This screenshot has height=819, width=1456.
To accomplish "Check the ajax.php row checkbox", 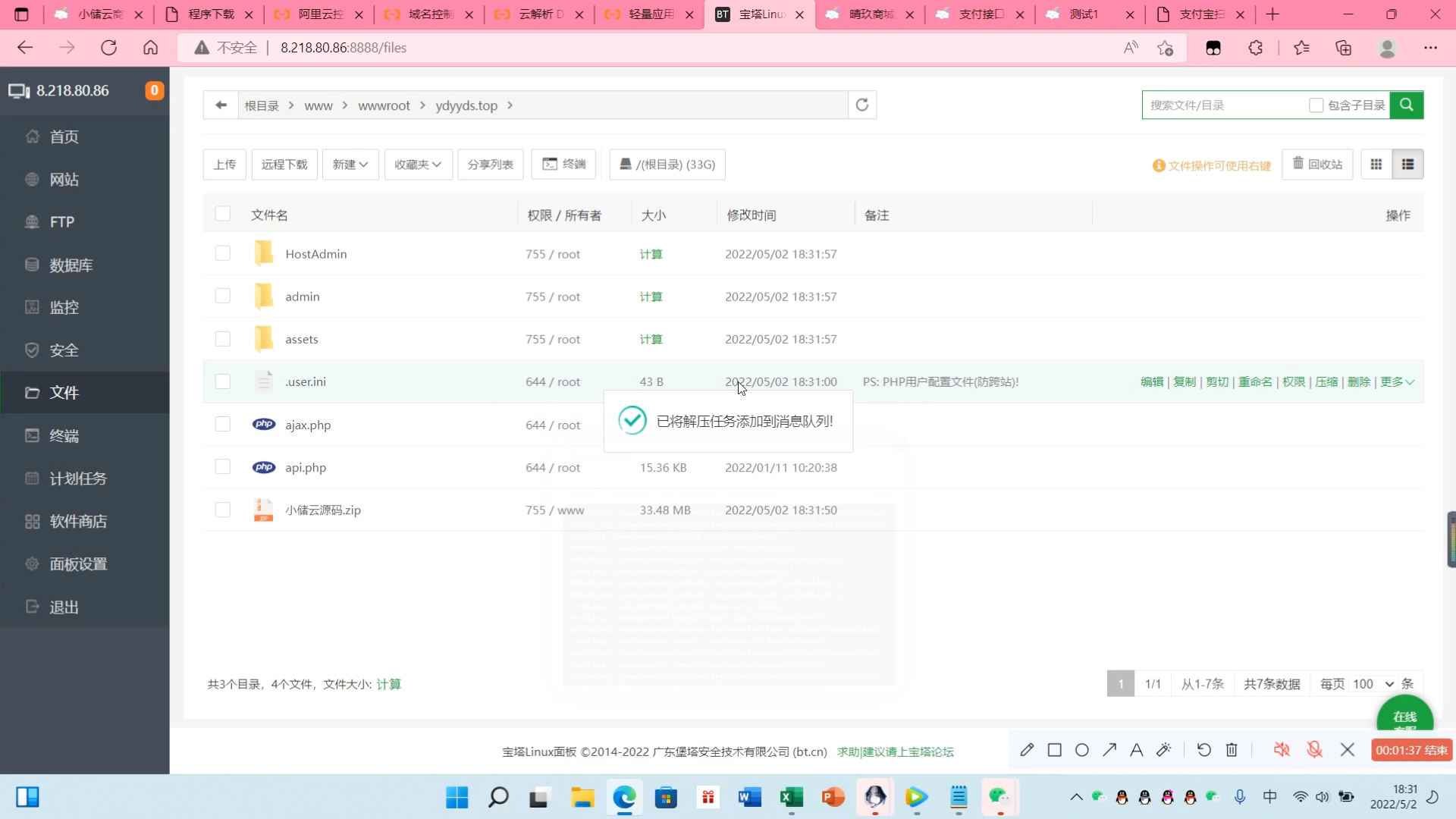I will 222,424.
